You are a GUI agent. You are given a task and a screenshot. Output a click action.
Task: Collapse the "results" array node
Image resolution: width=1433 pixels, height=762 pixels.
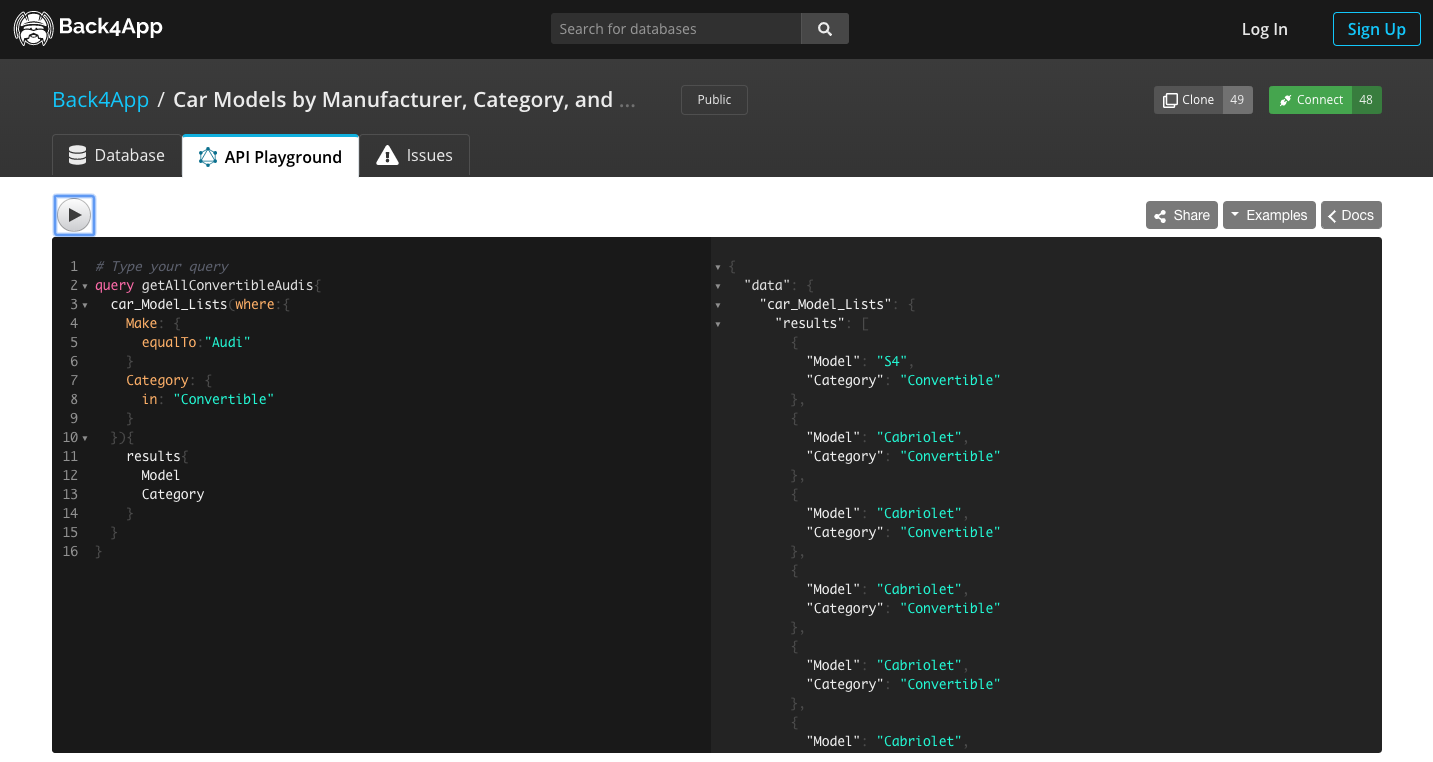(718, 324)
